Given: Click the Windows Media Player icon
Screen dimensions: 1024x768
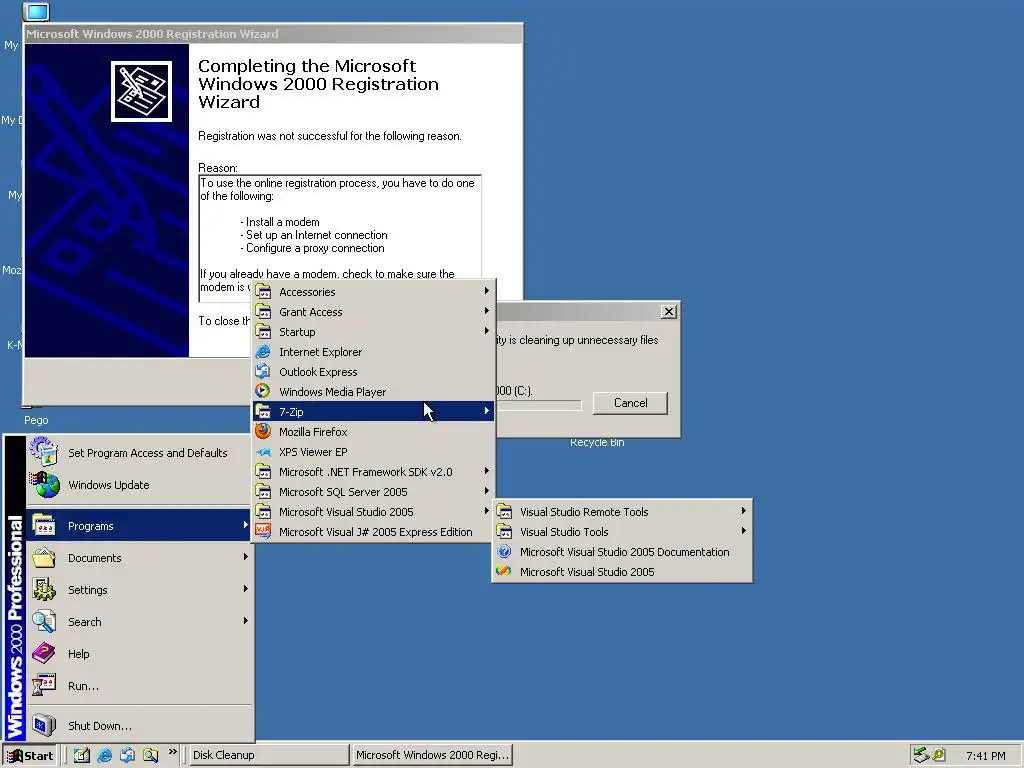Looking at the screenshot, I should (263, 392).
